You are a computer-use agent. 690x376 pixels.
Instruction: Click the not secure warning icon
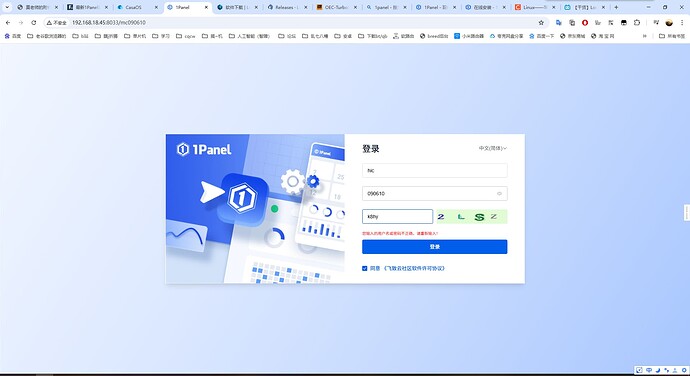tap(49, 22)
